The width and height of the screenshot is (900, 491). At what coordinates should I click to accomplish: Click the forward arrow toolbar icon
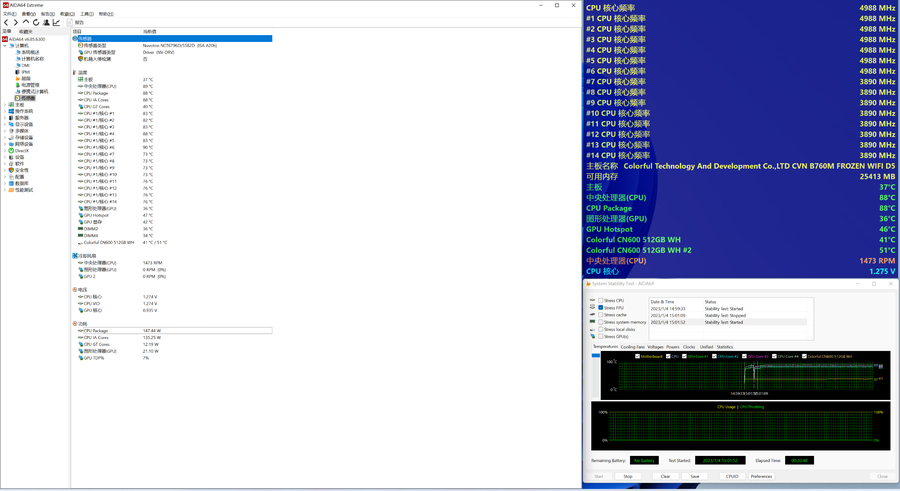(x=16, y=22)
